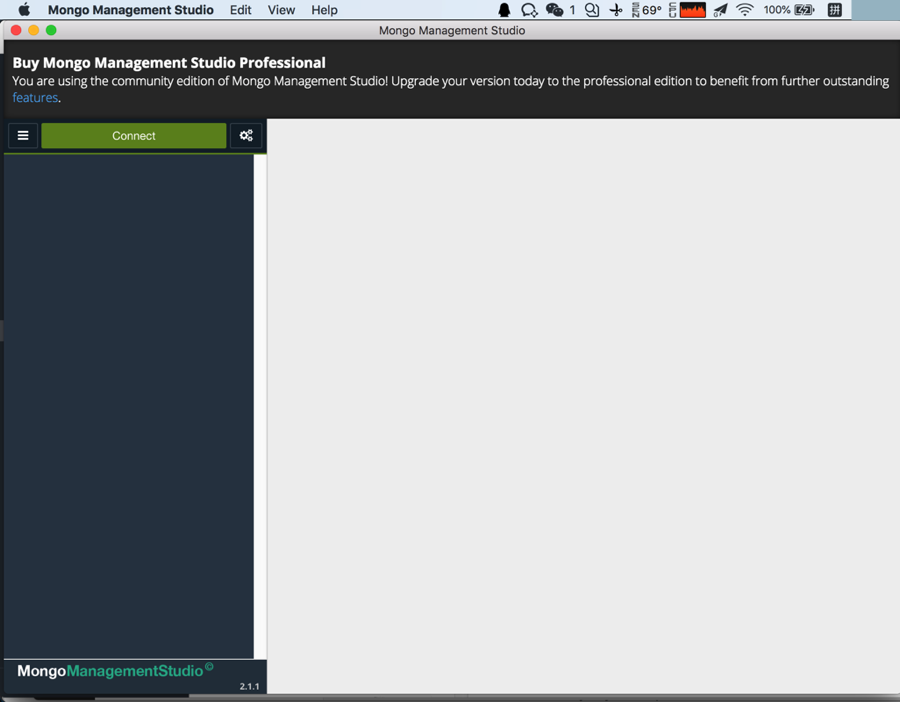900x702 pixels.
Task: Click the scissors menu bar icon
Action: [x=616, y=10]
